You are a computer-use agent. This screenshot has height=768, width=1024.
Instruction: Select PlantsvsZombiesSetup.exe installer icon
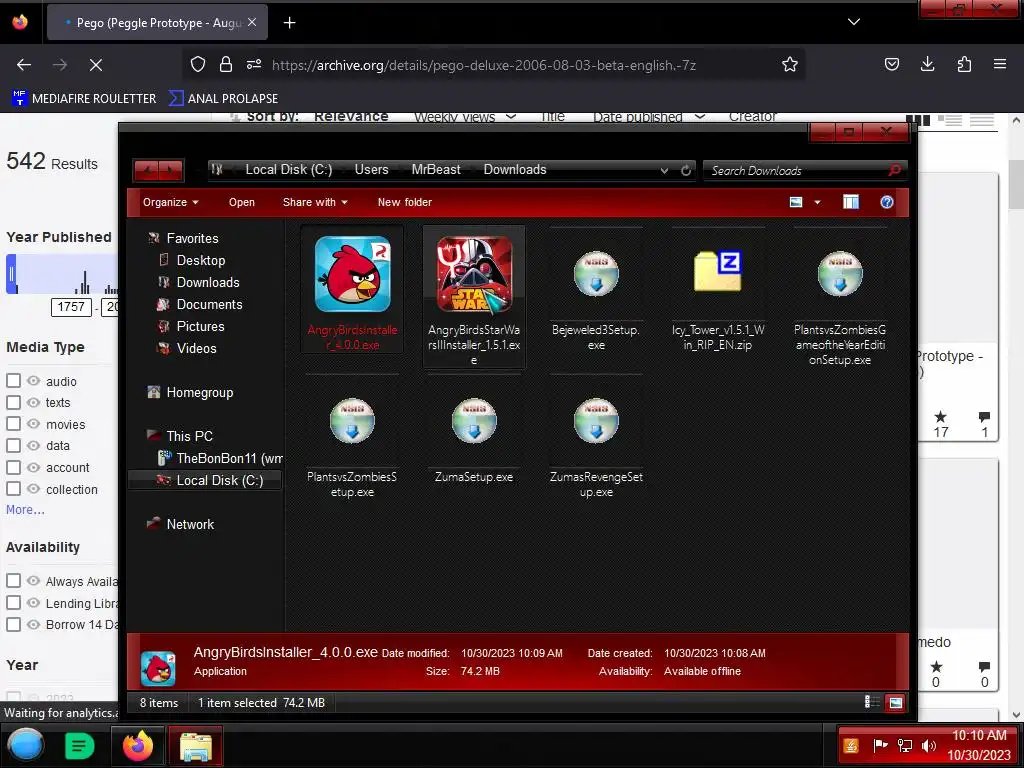(x=352, y=421)
